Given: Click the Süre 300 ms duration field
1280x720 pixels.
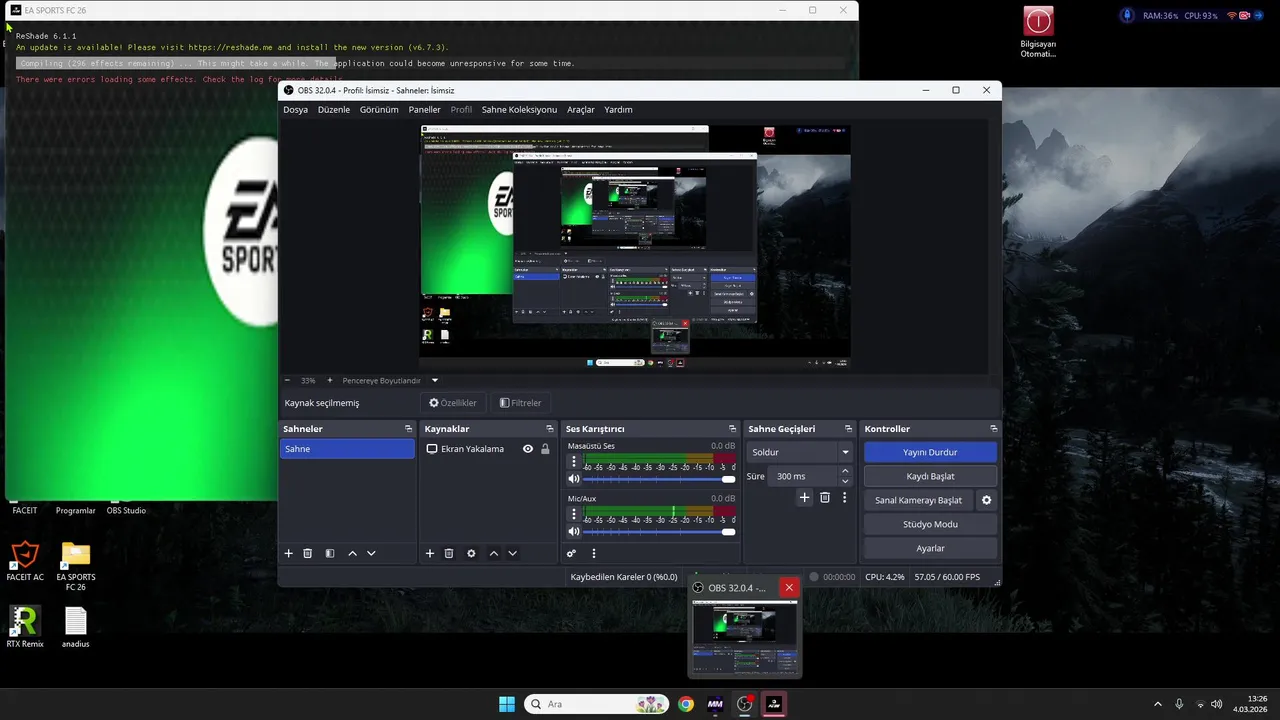Looking at the screenshot, I should (803, 476).
